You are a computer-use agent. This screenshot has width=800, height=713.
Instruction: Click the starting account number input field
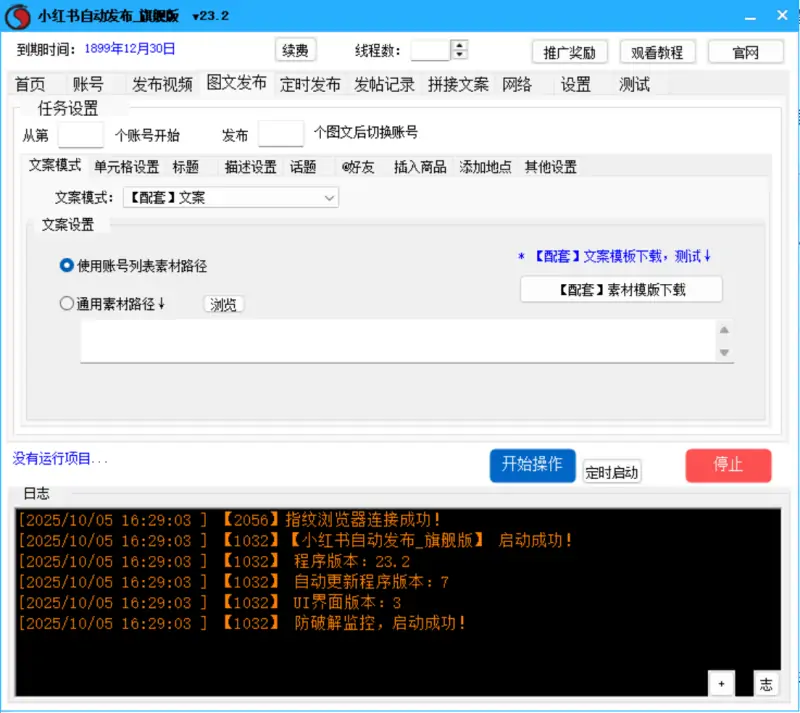tap(81, 134)
